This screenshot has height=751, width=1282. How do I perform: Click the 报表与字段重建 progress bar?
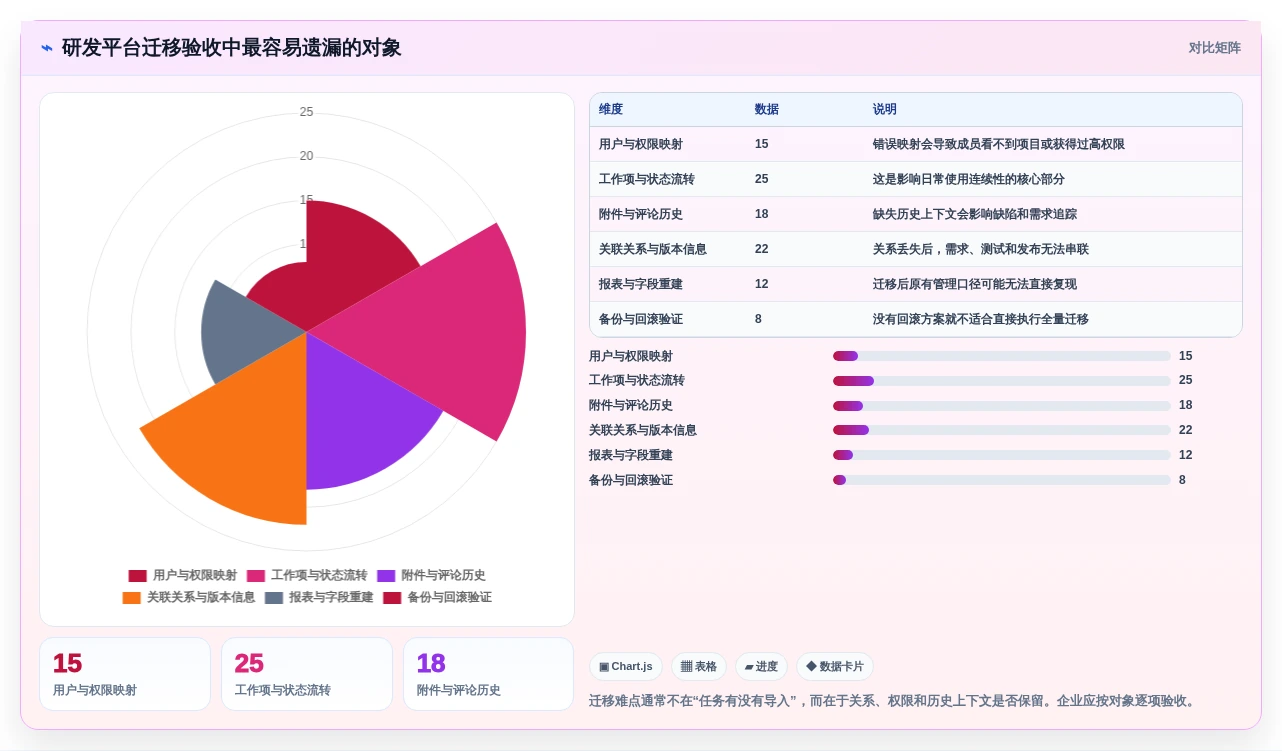pyautogui.click(x=1002, y=455)
